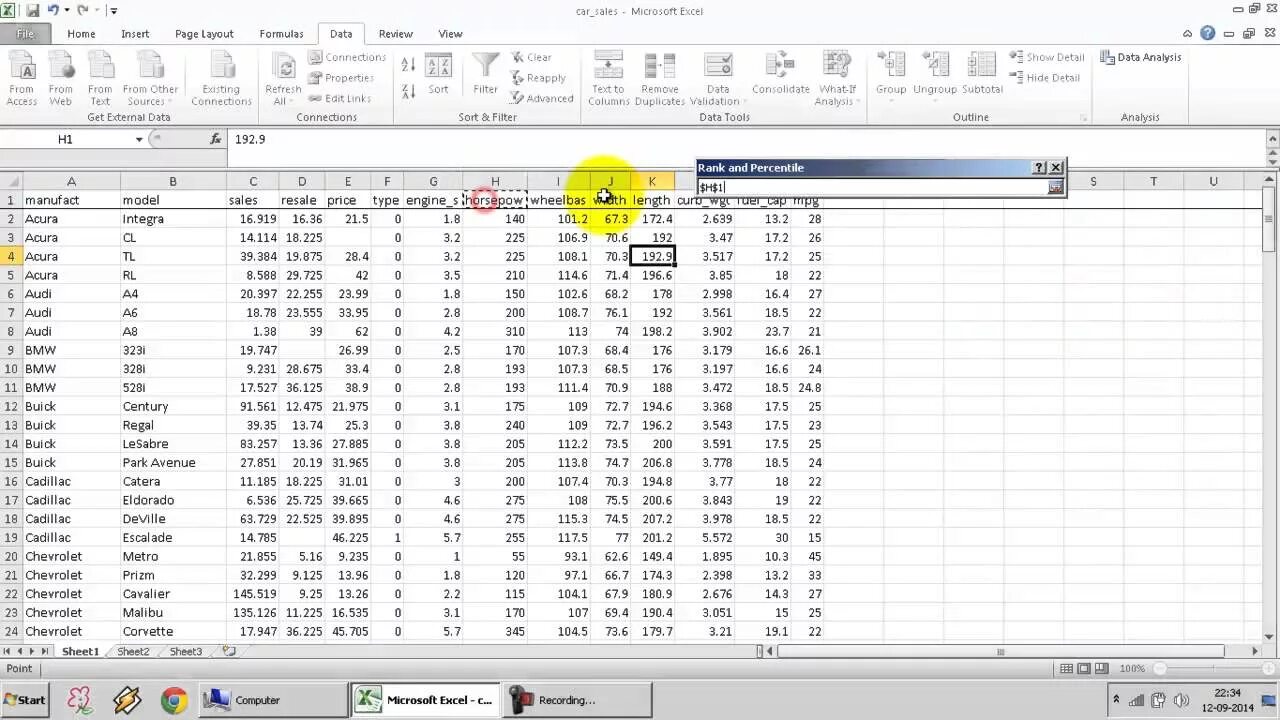The height and width of the screenshot is (720, 1280).
Task: Click Remove Duplicates
Action: pyautogui.click(x=660, y=78)
